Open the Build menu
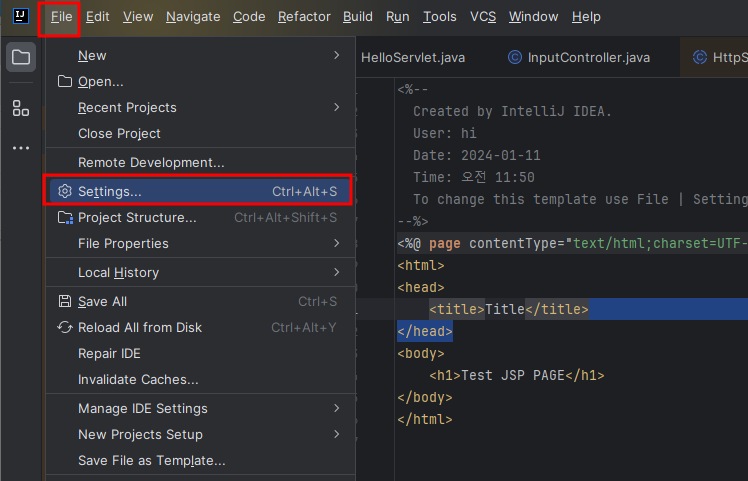748x481 pixels. point(358,17)
